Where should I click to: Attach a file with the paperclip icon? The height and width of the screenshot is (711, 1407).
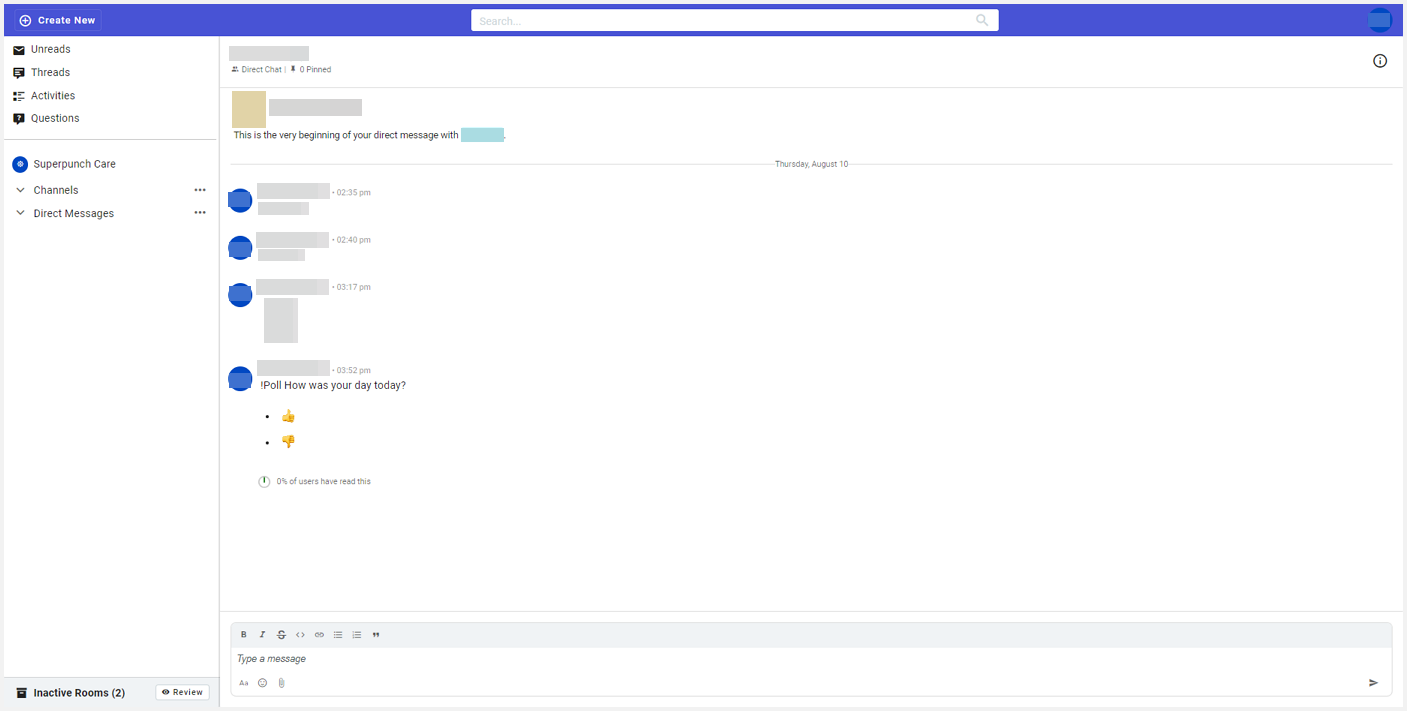click(x=281, y=682)
